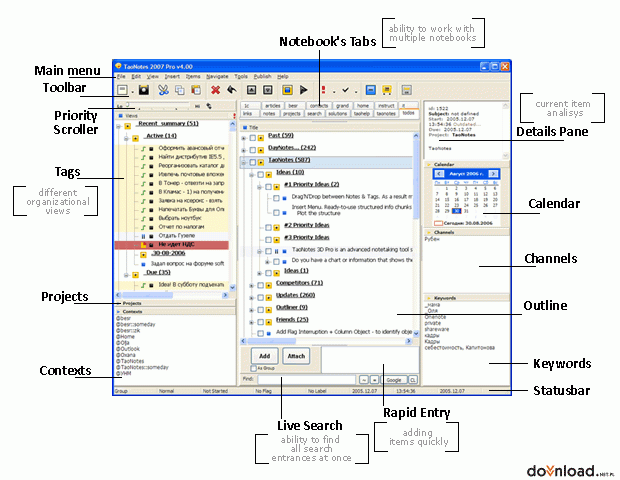Screen dimensions: 620x480
Task: Click the Attach button
Action: pos(296,356)
